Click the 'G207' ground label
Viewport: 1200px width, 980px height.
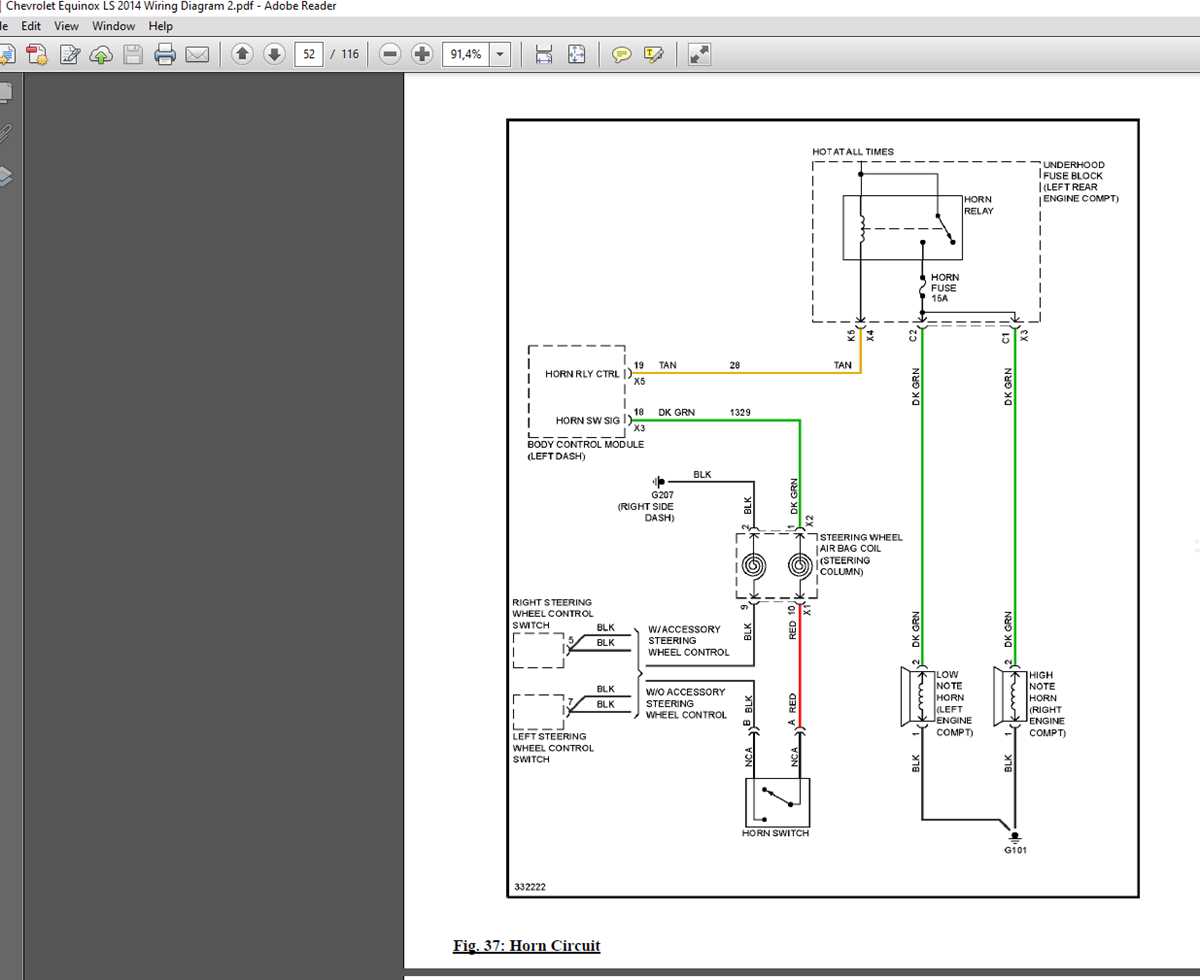click(663, 495)
